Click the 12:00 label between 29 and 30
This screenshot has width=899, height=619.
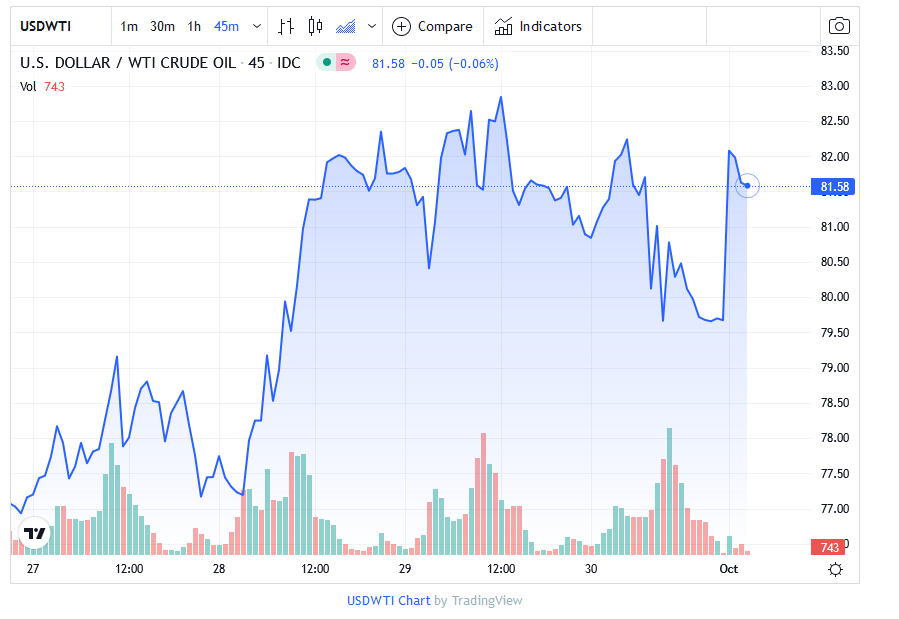pyautogui.click(x=501, y=569)
